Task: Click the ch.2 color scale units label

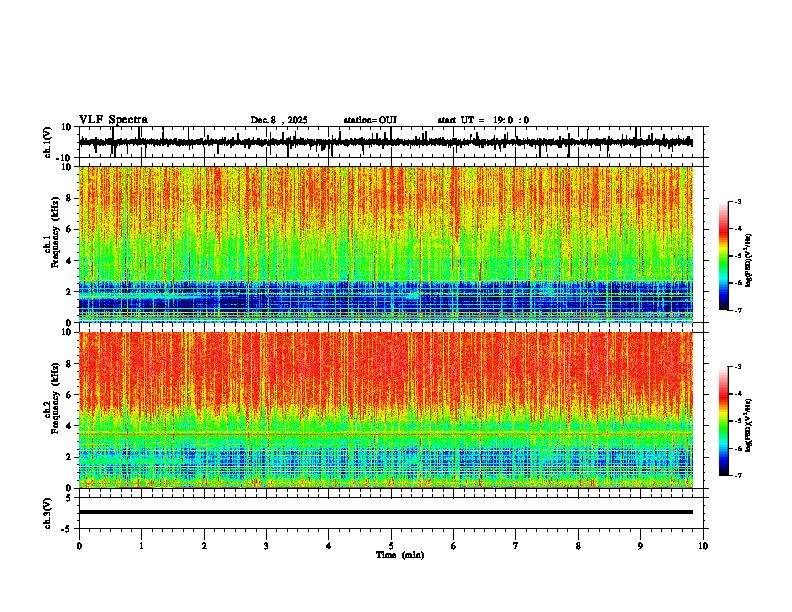Action: point(749,425)
